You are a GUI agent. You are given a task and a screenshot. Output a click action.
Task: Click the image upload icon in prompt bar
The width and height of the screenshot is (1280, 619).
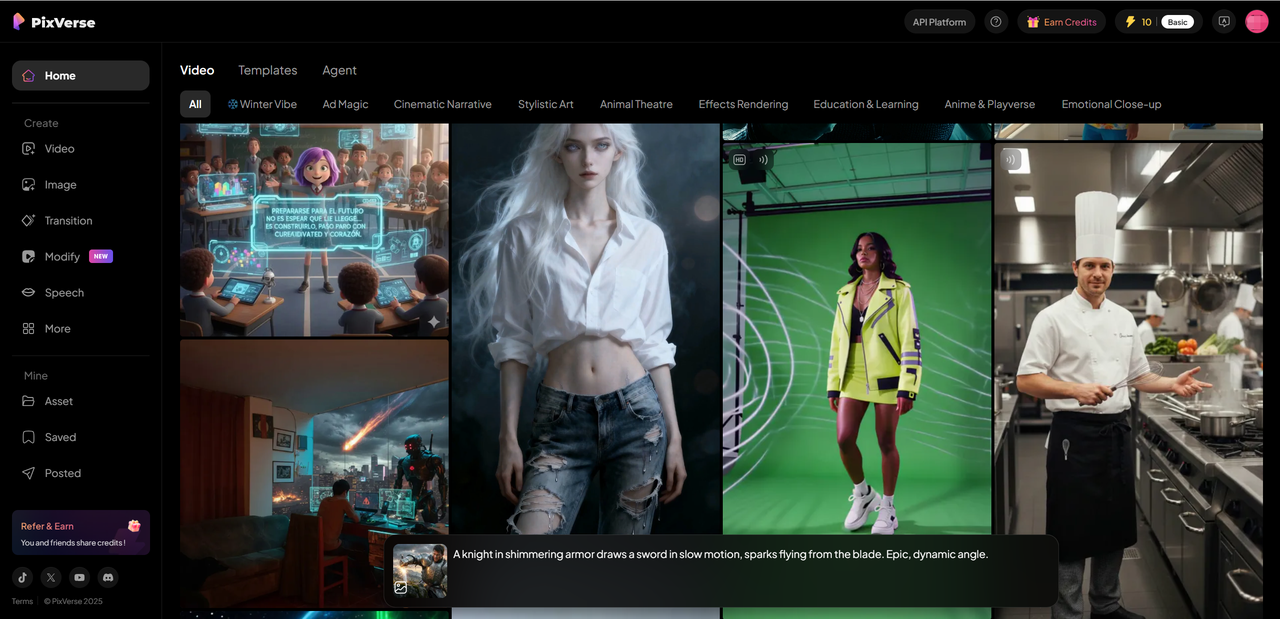tap(401, 588)
